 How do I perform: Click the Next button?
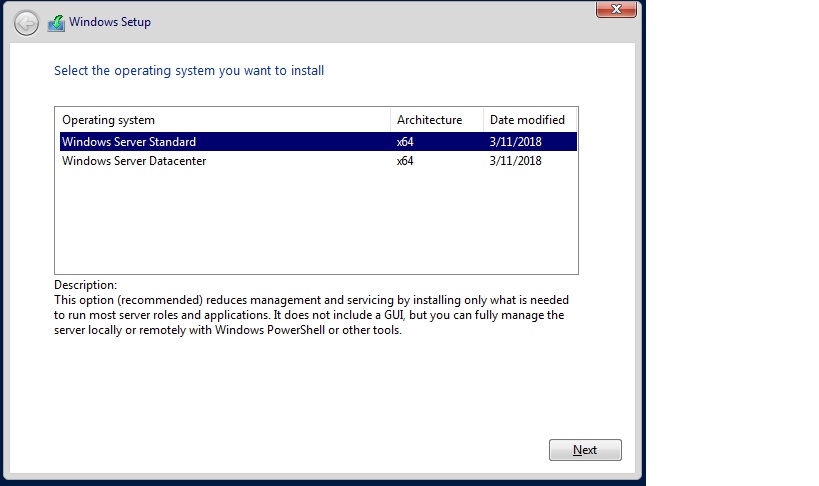click(585, 450)
